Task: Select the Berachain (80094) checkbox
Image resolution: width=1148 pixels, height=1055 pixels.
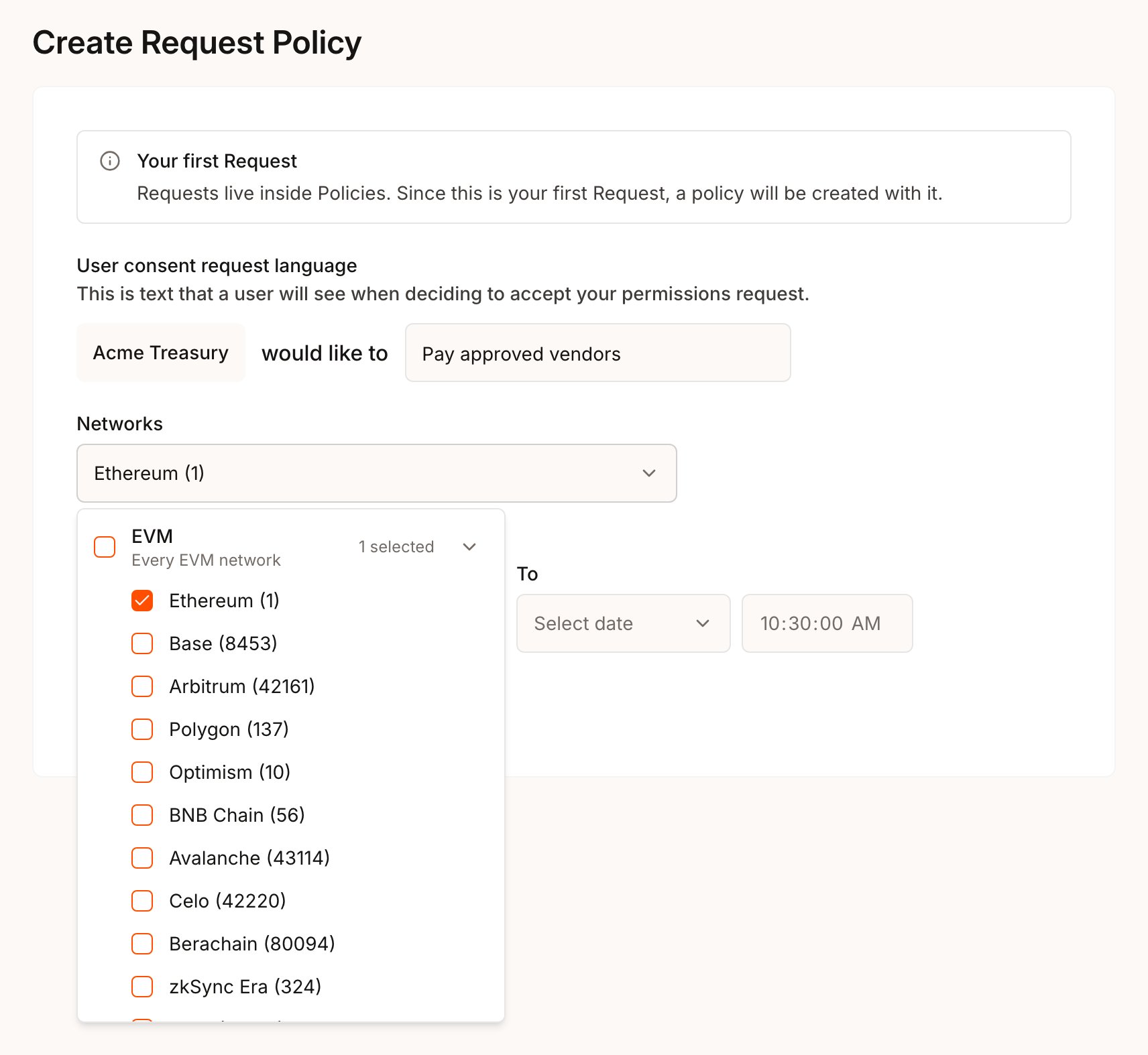Action: [142, 944]
